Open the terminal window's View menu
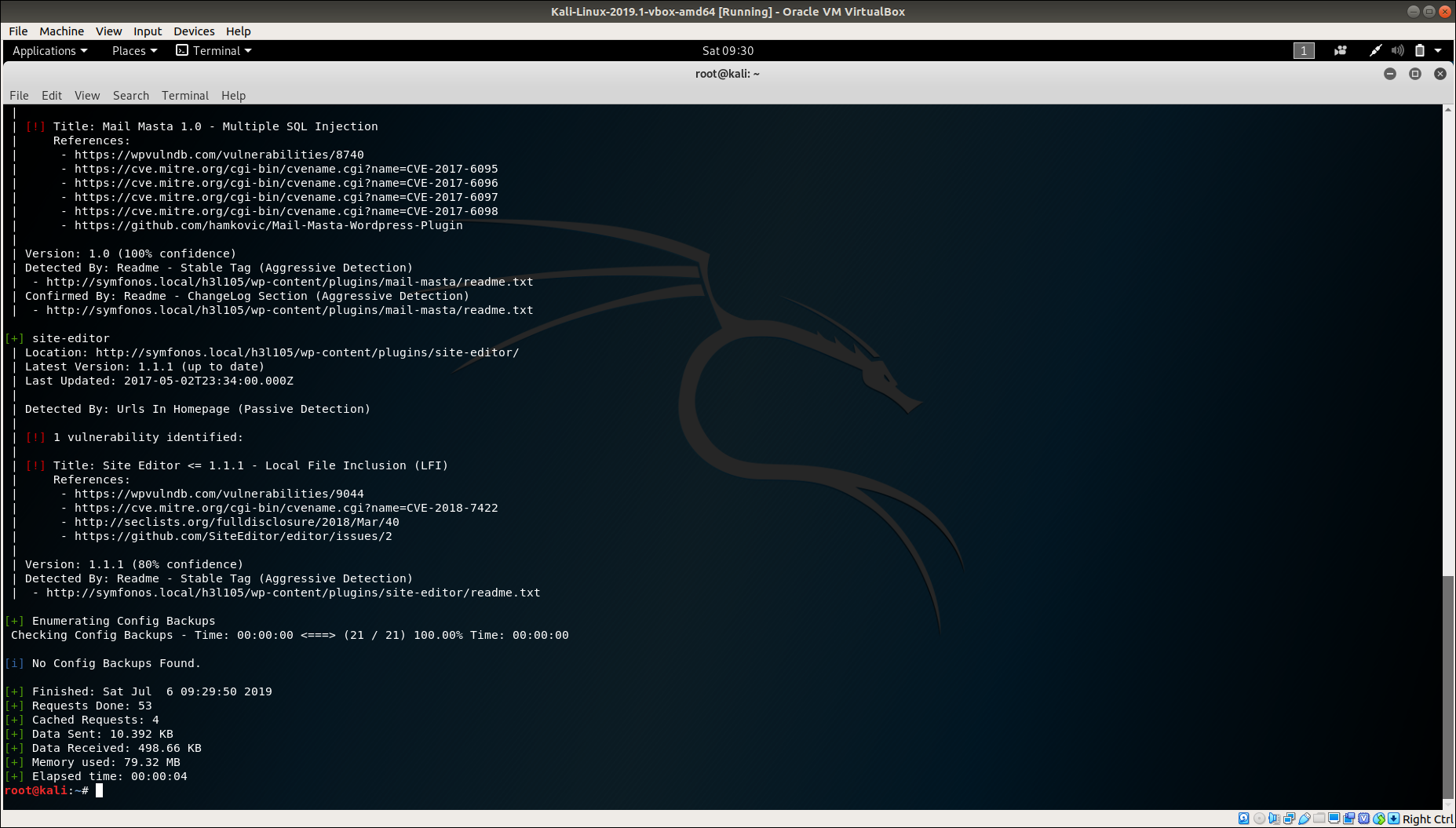Screen dimensions: 1456x828 pos(87,96)
